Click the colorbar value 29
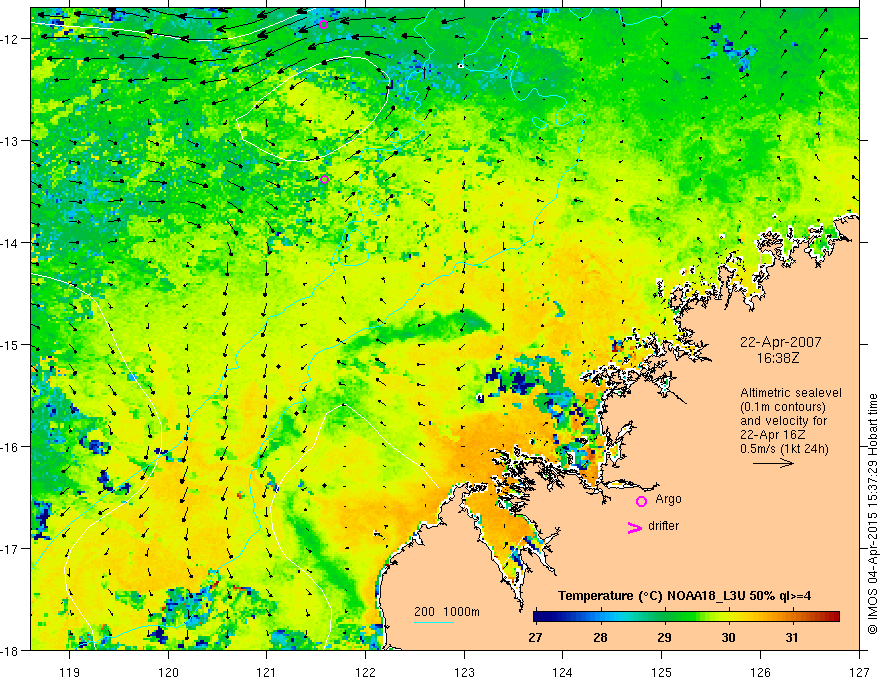The image size is (880, 680). click(x=664, y=638)
